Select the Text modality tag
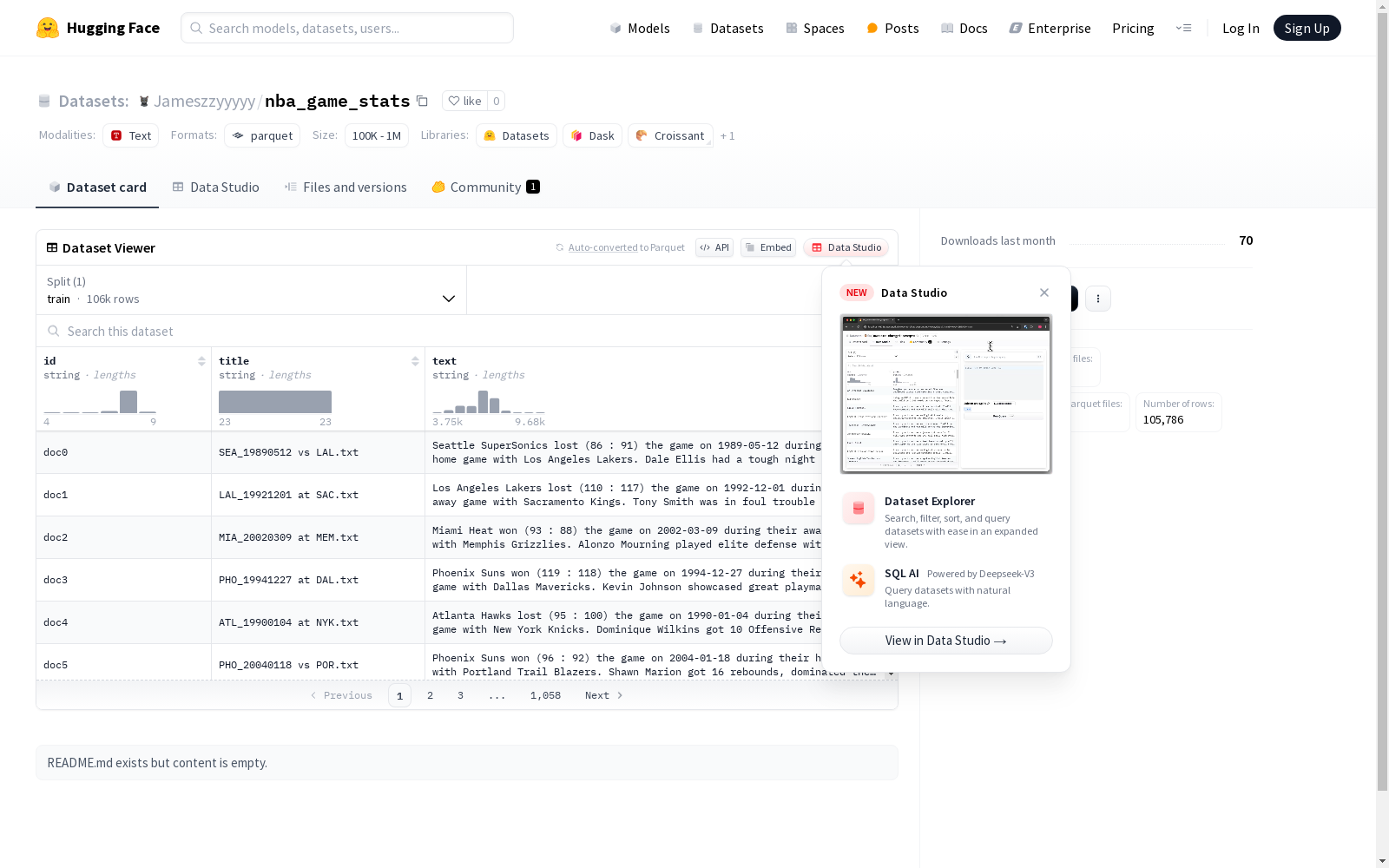 (131, 135)
